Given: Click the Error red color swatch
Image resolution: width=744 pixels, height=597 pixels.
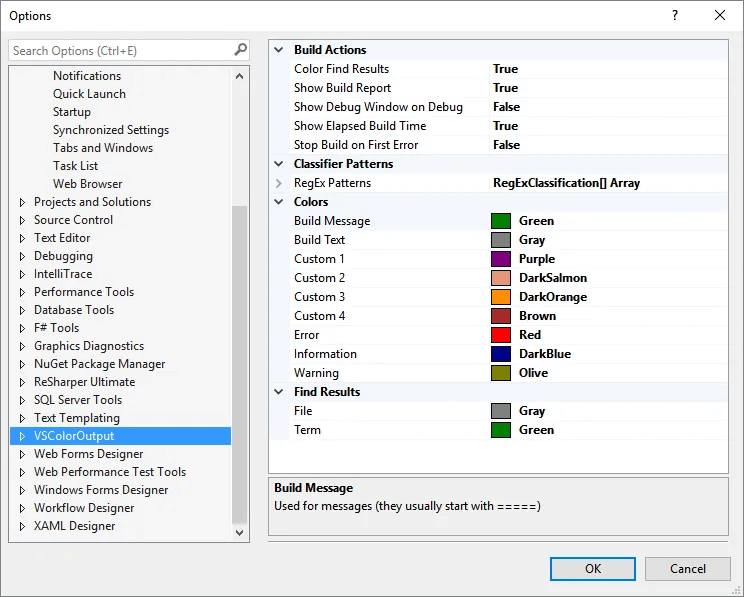Looking at the screenshot, I should 501,335.
